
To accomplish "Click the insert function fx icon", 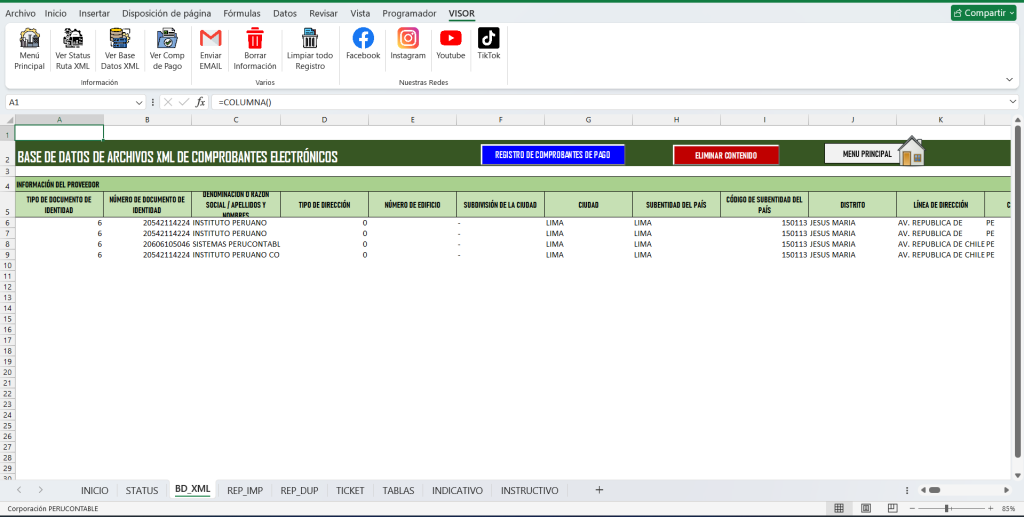I will (x=200, y=102).
